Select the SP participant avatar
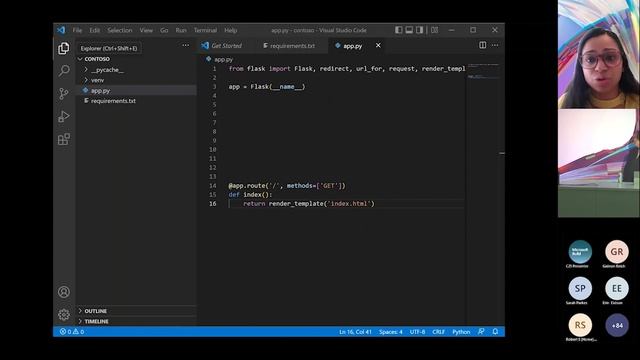Image resolution: width=640 pixels, height=360 pixels. pos(580,289)
